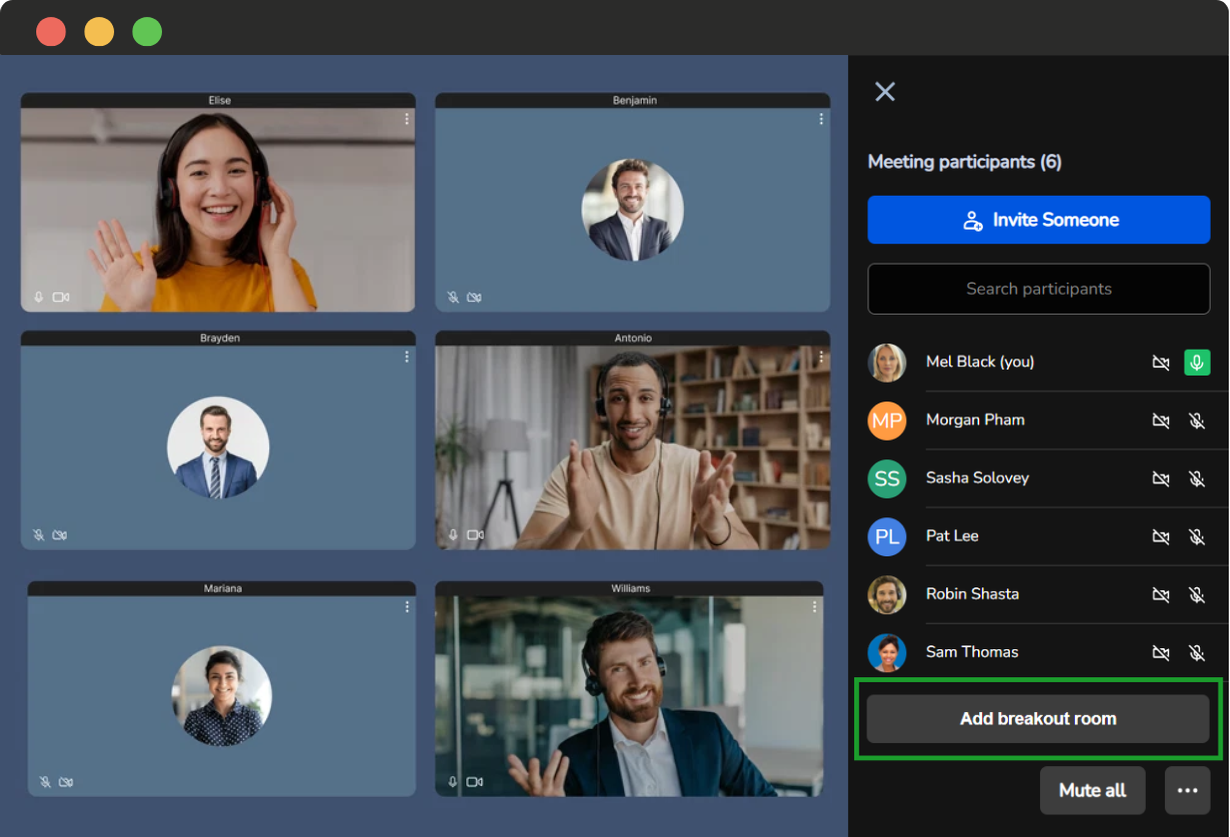Click Sasha Solovey's camera-off icon
The width and height of the screenshot is (1230, 837).
click(1161, 479)
